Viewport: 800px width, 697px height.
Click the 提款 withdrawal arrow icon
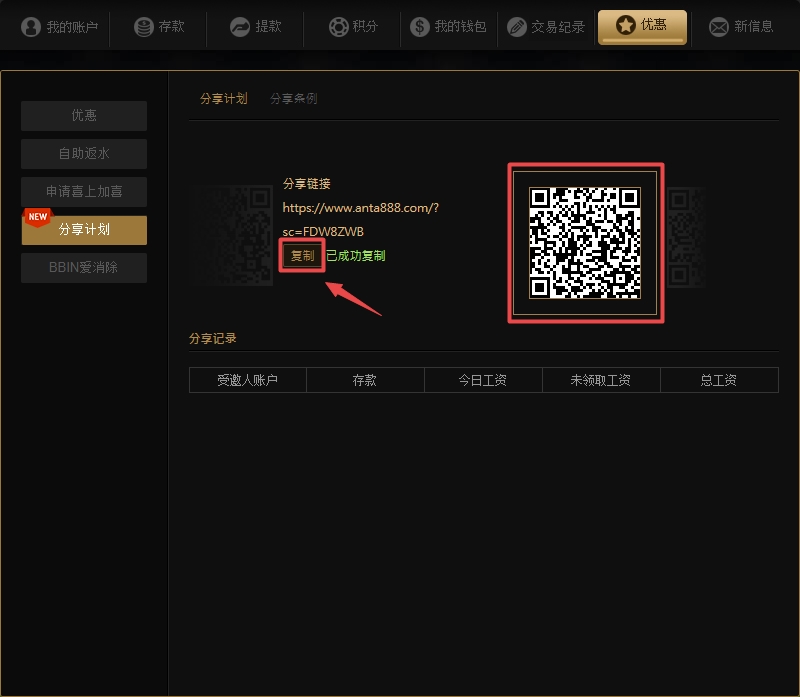[240, 27]
